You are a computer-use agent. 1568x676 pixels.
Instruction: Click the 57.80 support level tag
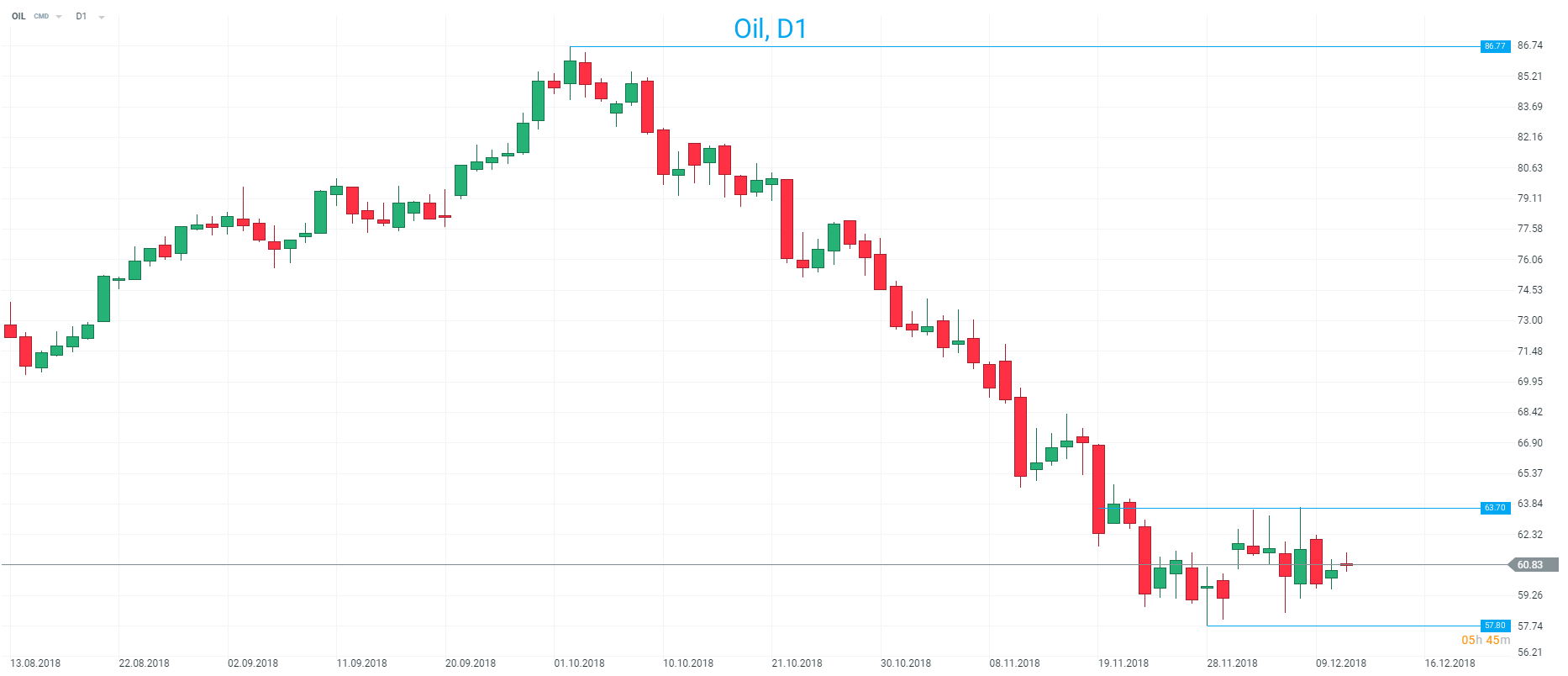1495,626
